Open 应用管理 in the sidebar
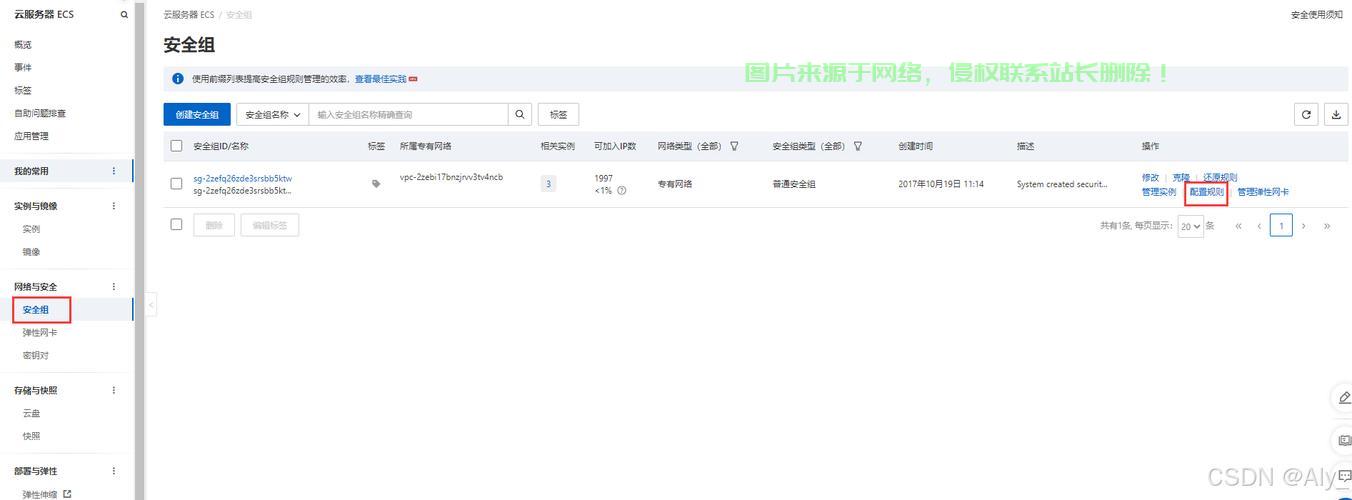Viewport: 1352px width, 500px height. click(x=31, y=137)
